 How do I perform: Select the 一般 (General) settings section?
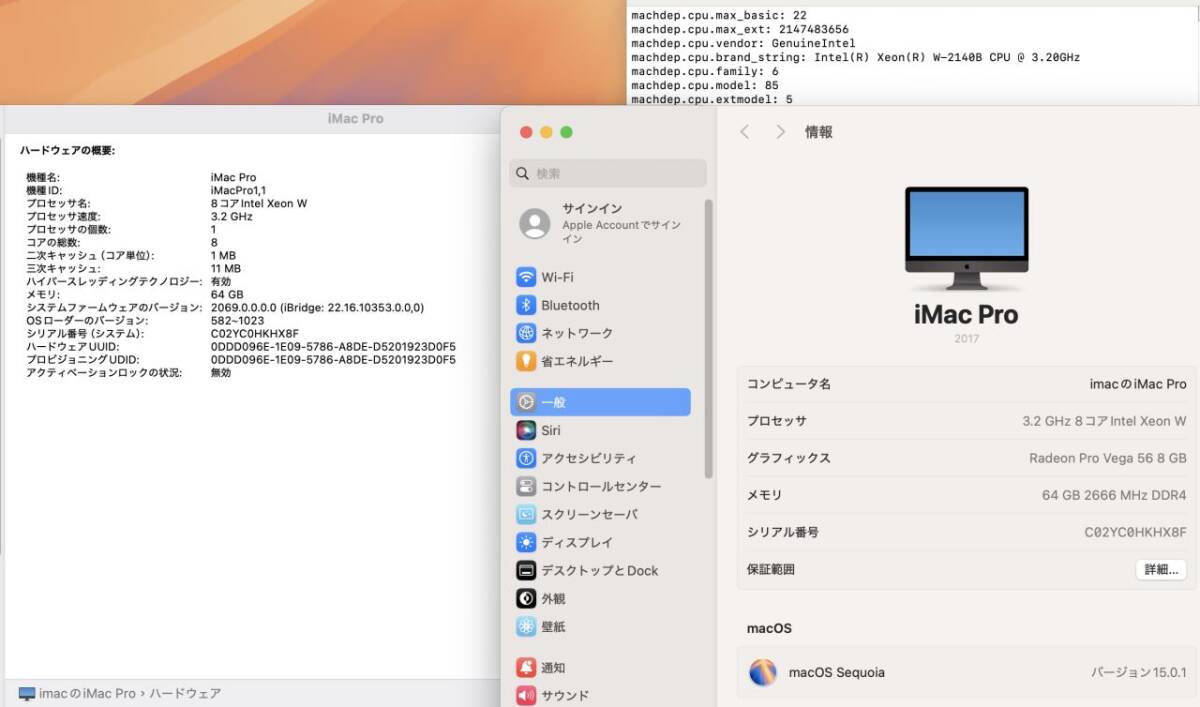tap(556, 402)
